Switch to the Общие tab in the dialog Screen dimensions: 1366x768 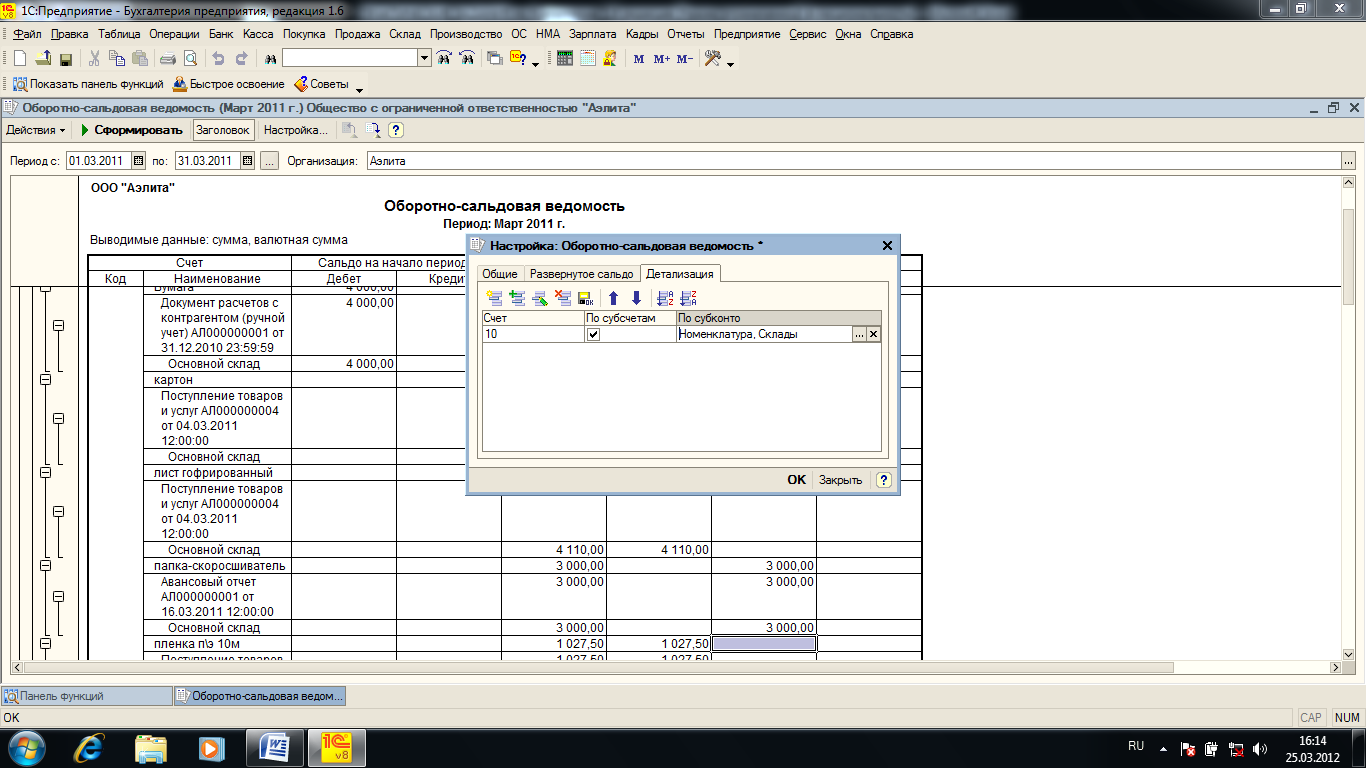pos(500,274)
